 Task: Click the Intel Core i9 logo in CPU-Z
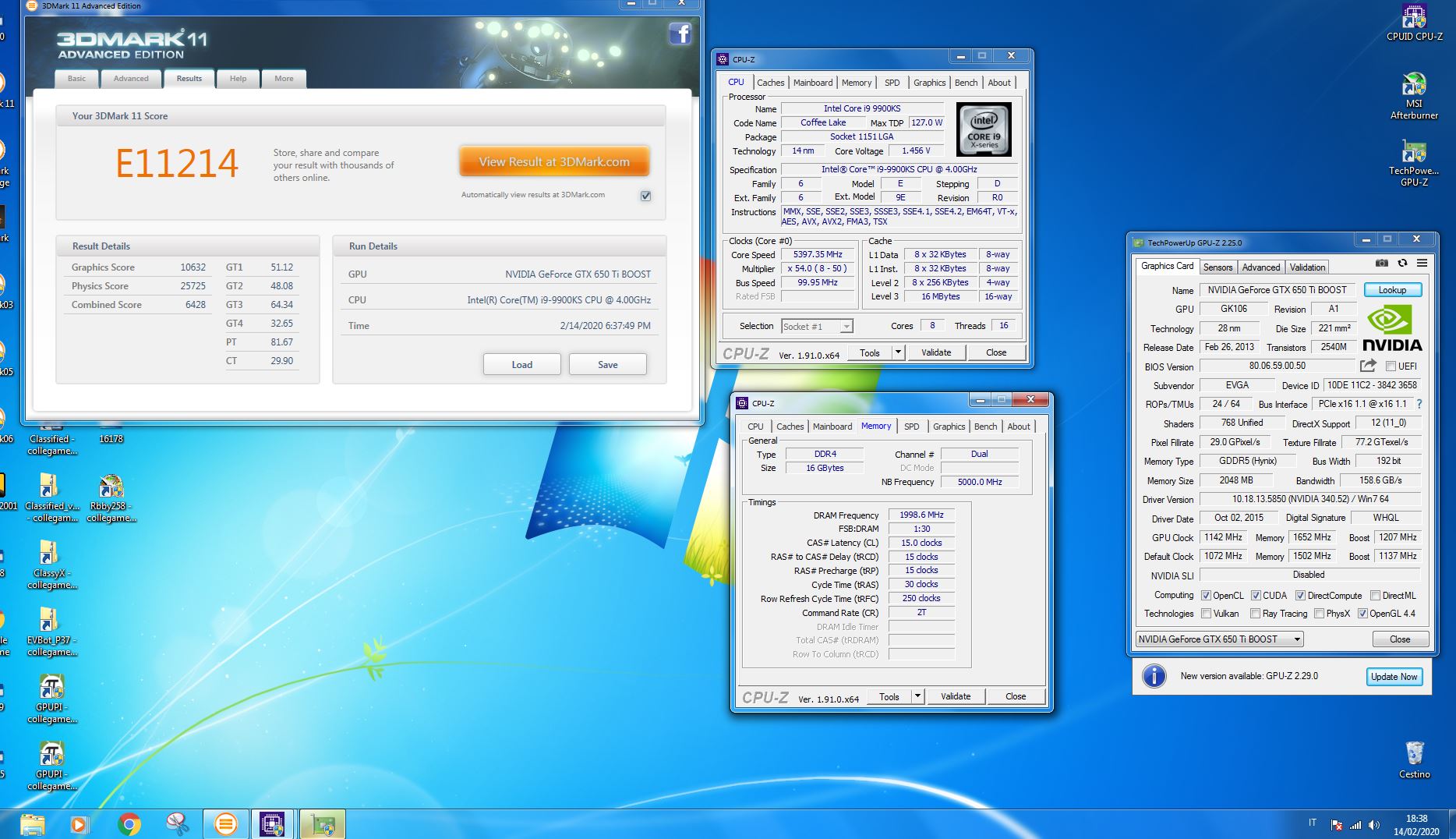984,129
